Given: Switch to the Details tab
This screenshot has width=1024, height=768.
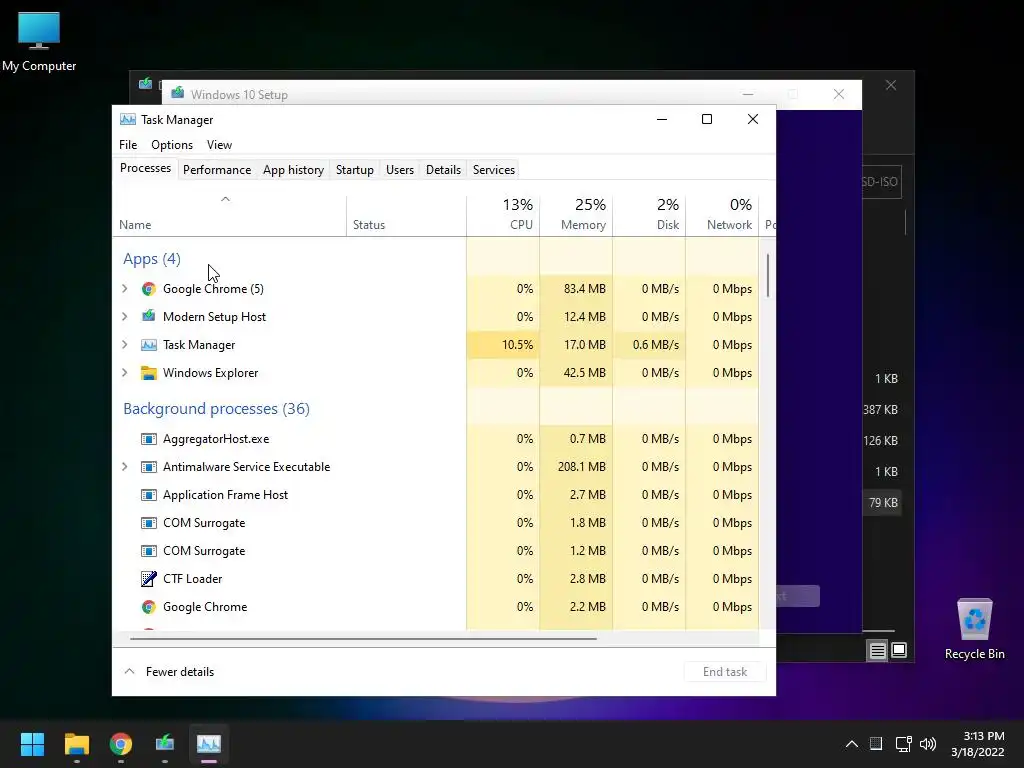Looking at the screenshot, I should click(443, 170).
